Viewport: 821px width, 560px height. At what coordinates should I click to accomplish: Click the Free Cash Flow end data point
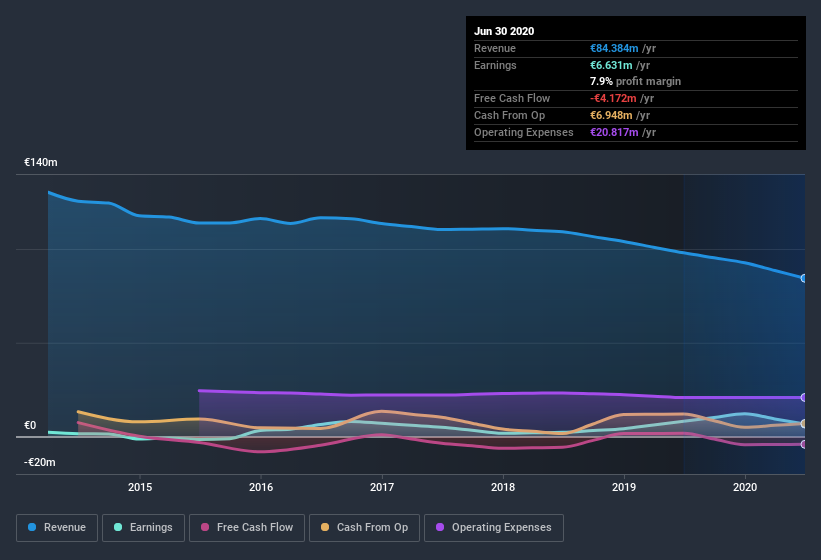(x=804, y=444)
